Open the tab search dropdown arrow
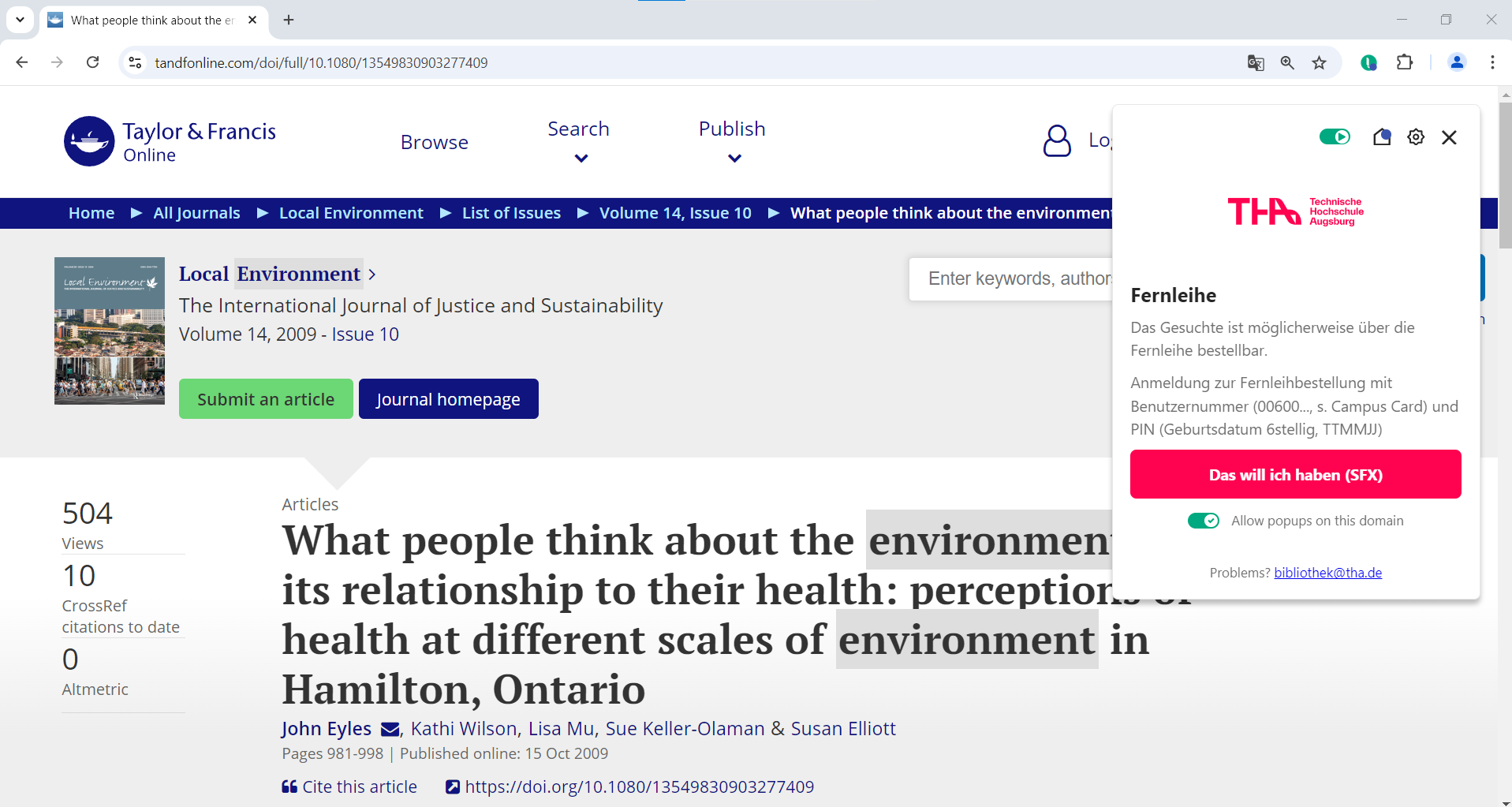This screenshot has width=1512, height=807. pos(20,20)
